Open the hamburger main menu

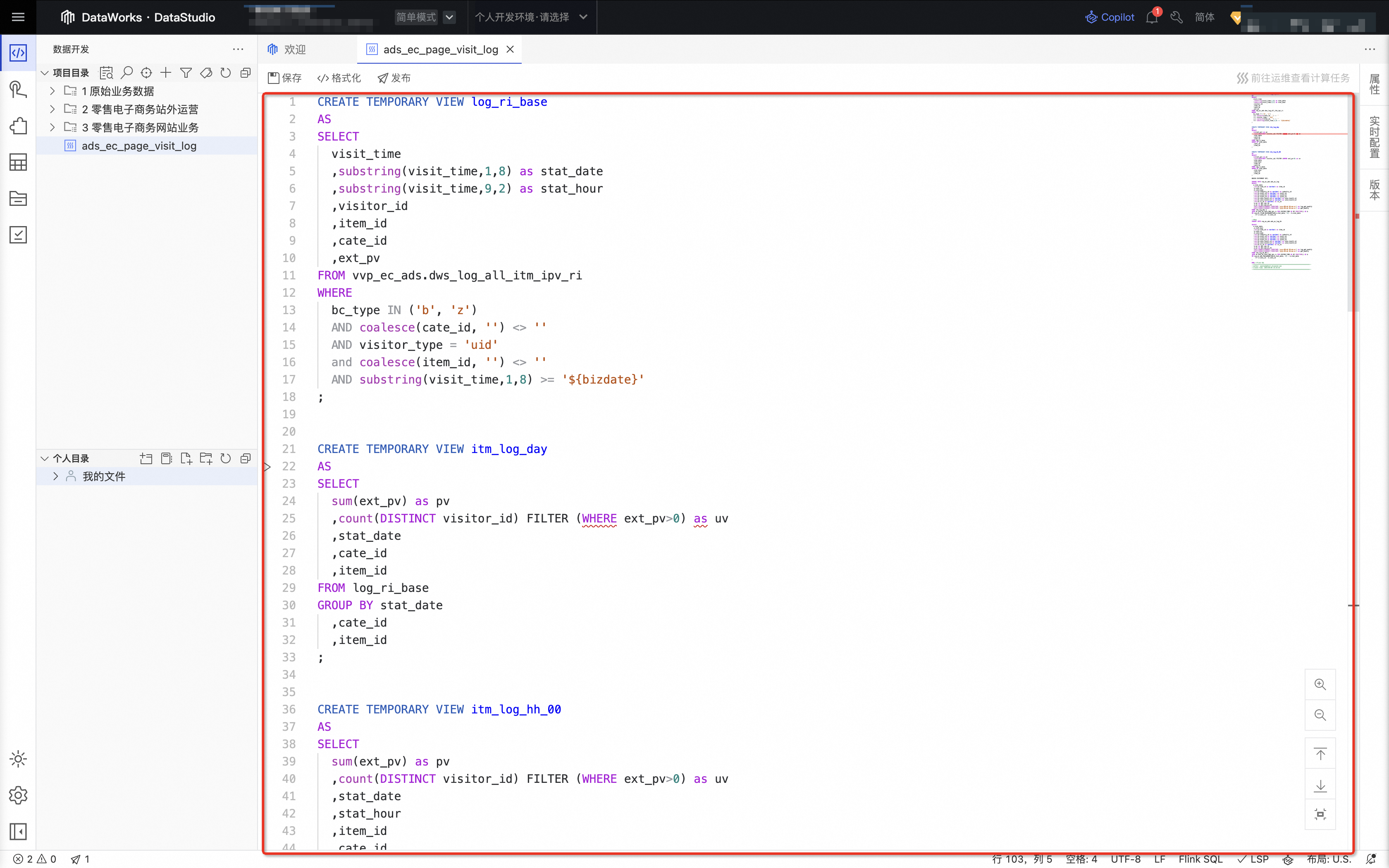tap(18, 17)
